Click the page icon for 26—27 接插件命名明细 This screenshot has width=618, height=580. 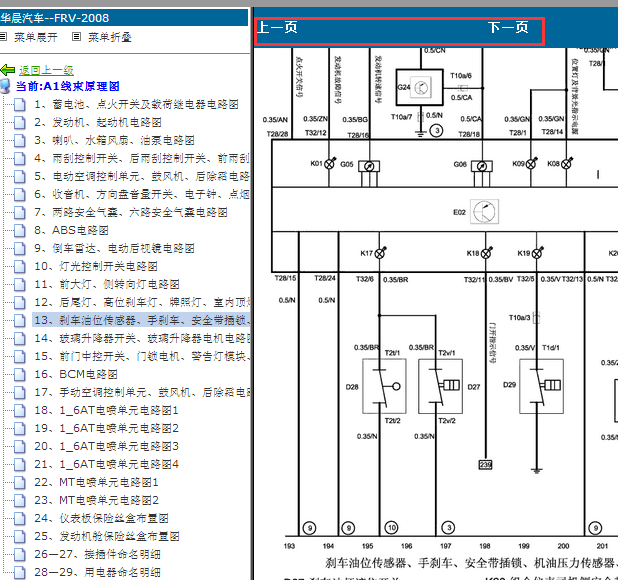[x=20, y=555]
